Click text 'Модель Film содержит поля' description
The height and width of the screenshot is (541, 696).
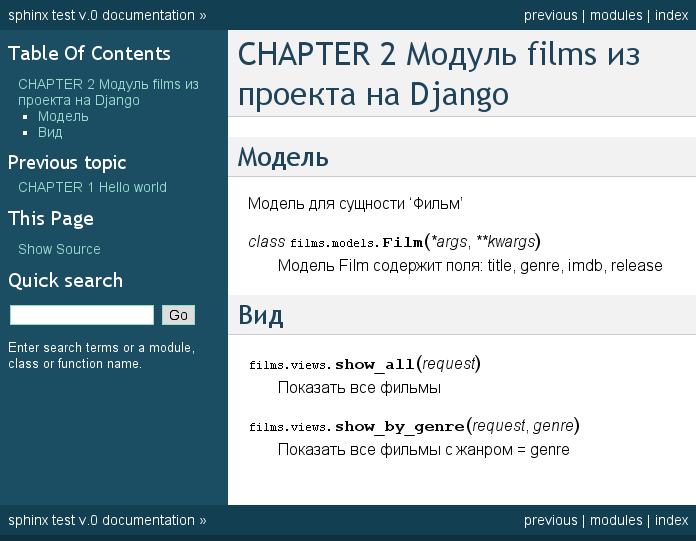(x=470, y=265)
